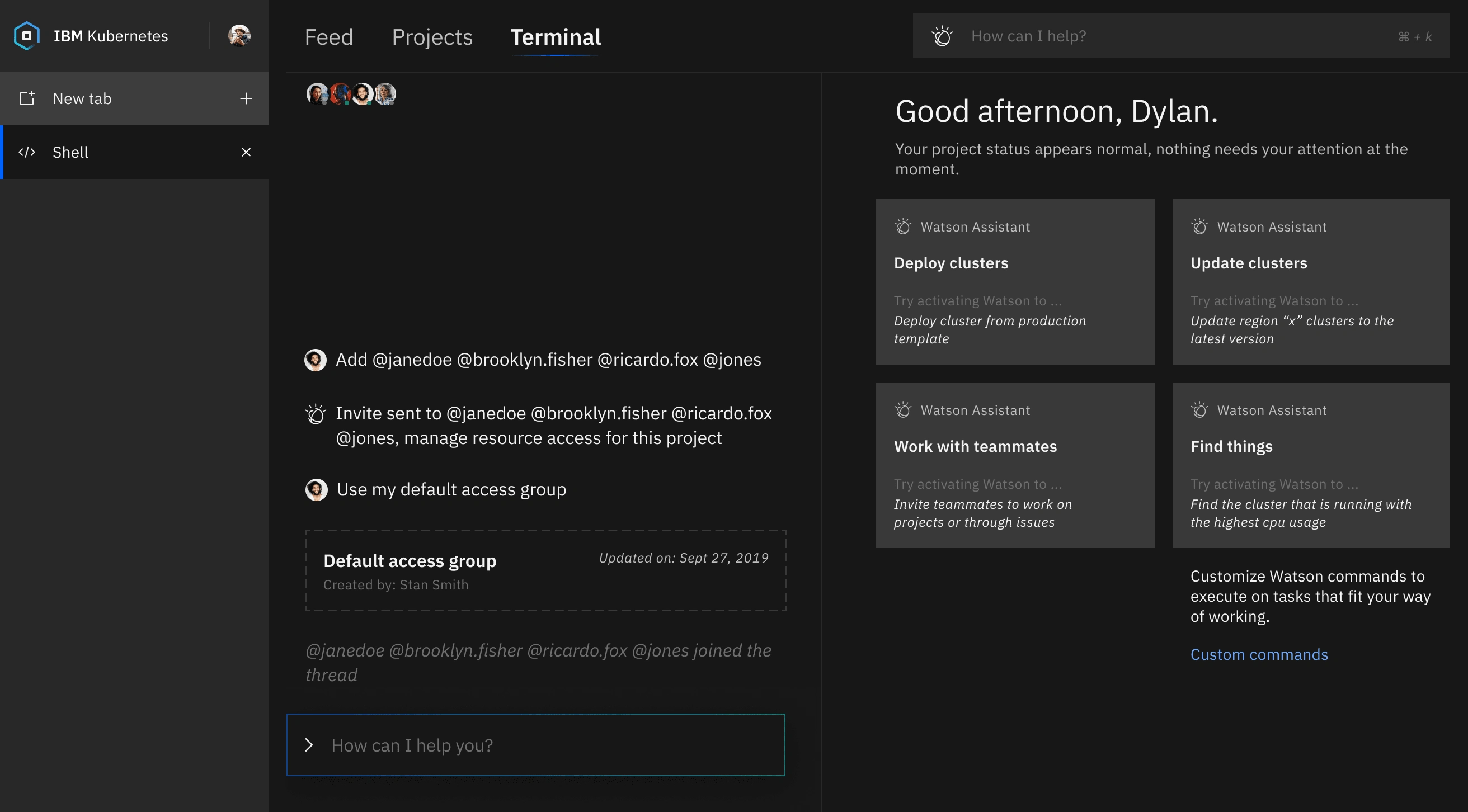Click Add @janedoe @brooklyn.fisher message text

pos(548,360)
